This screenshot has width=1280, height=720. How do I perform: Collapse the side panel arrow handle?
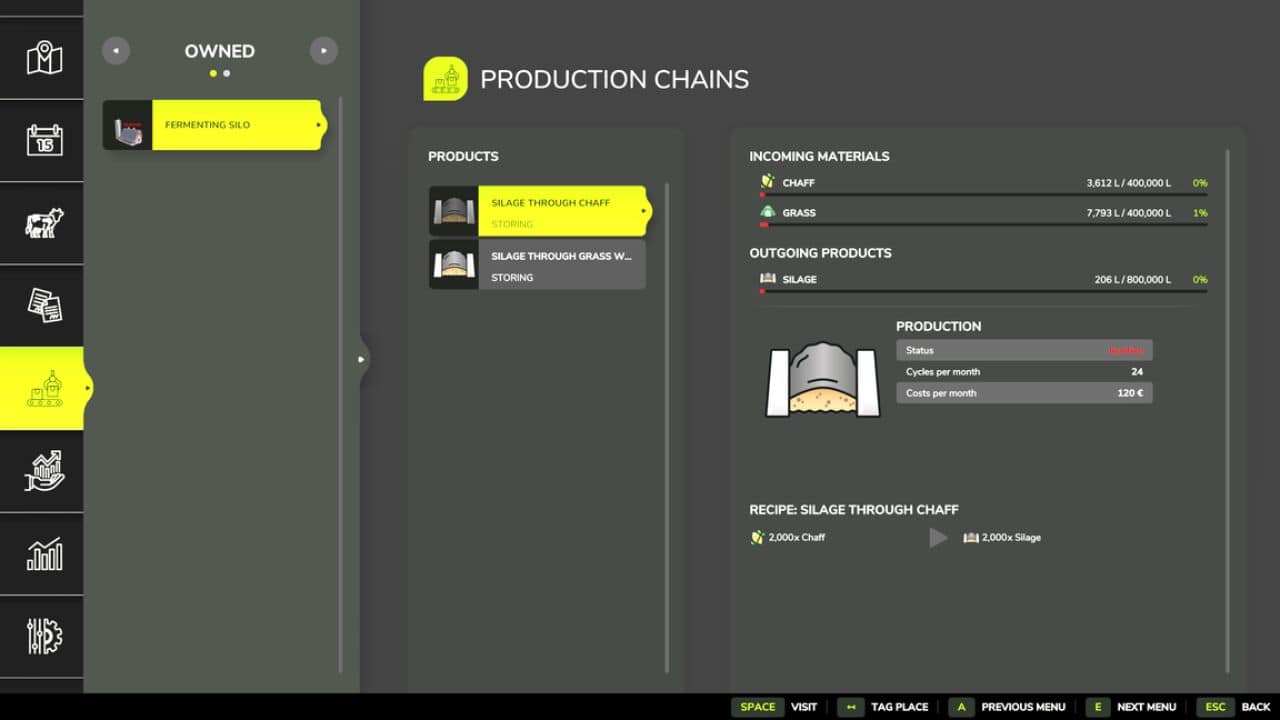click(362, 359)
